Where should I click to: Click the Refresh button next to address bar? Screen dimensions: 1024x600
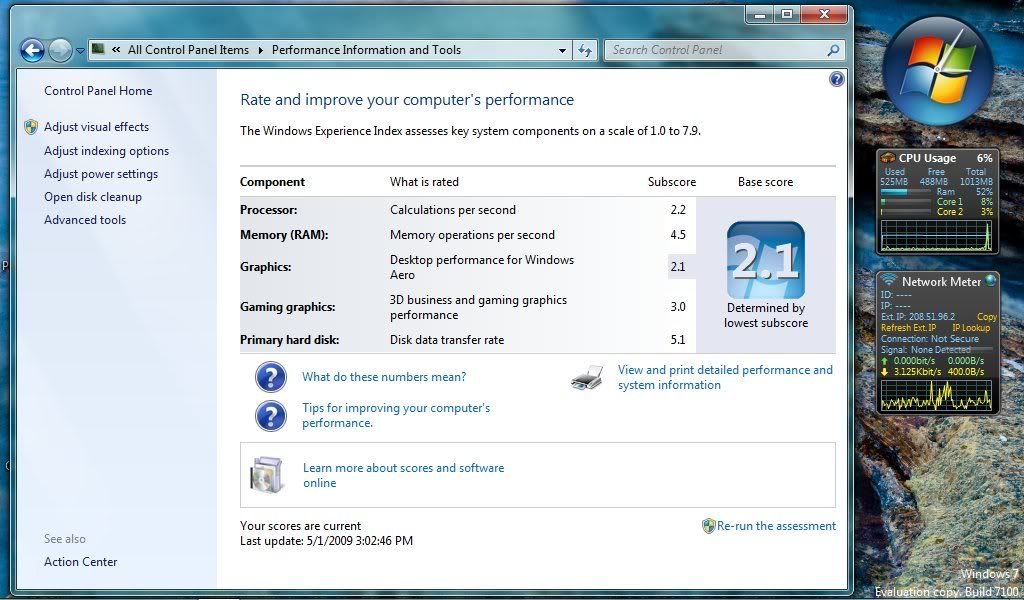pos(584,50)
